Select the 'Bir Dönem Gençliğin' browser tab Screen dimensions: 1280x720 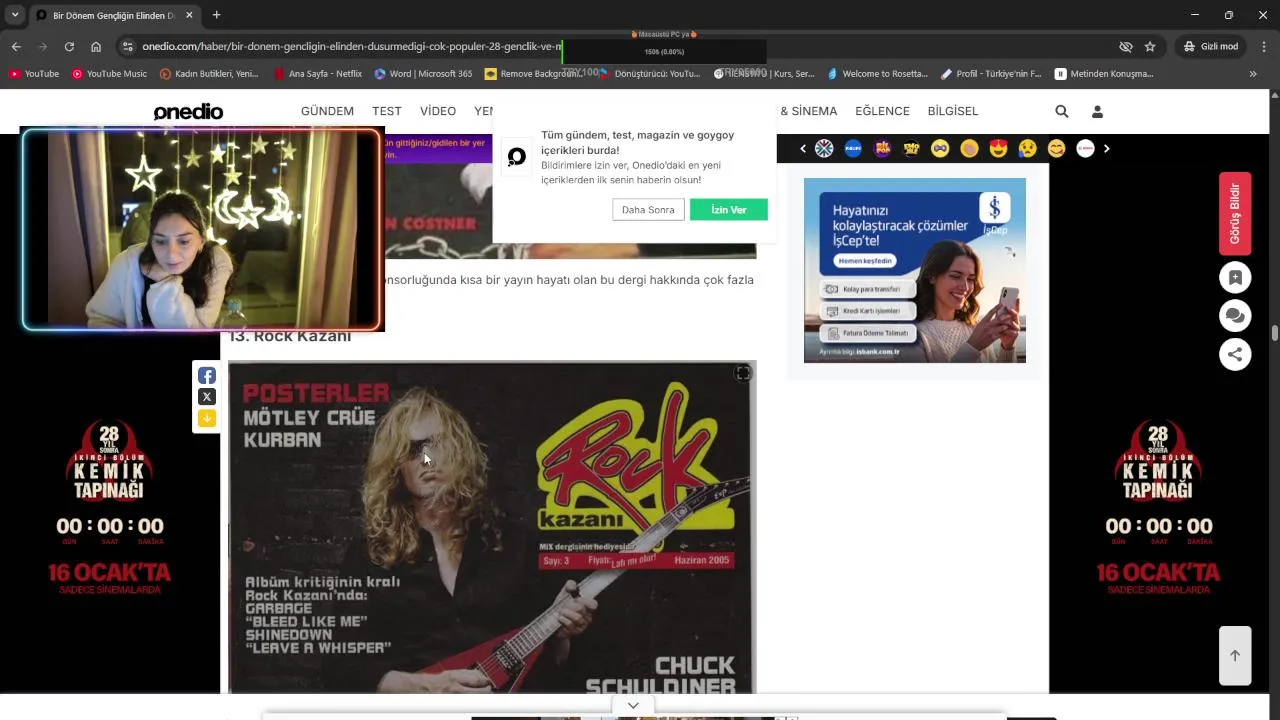pyautogui.click(x=114, y=16)
